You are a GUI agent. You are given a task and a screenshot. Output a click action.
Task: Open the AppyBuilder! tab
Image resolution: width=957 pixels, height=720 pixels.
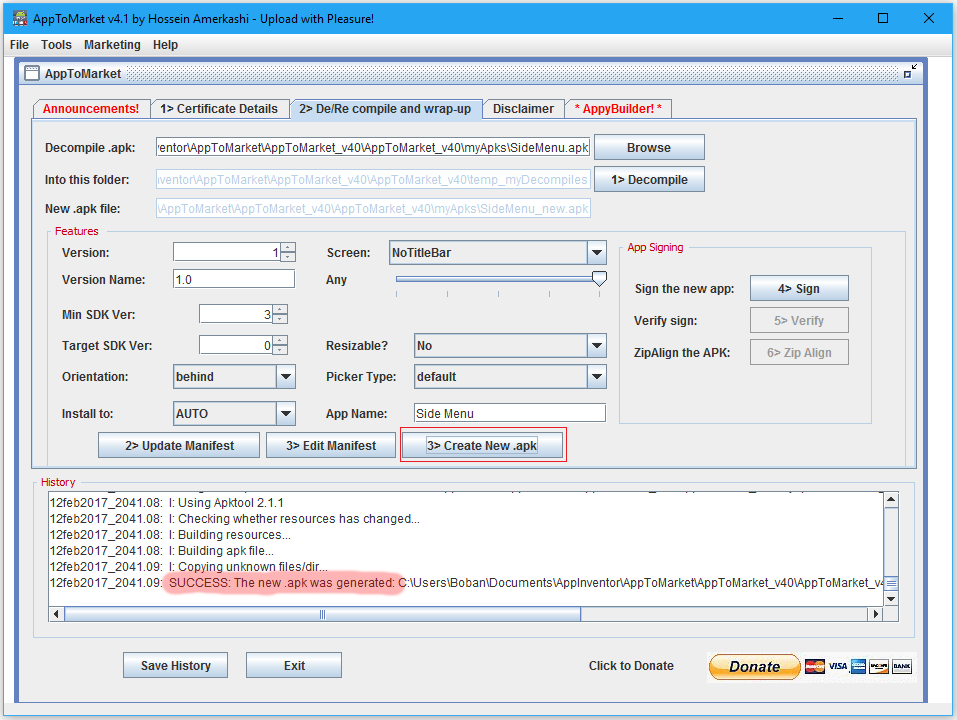tap(618, 109)
